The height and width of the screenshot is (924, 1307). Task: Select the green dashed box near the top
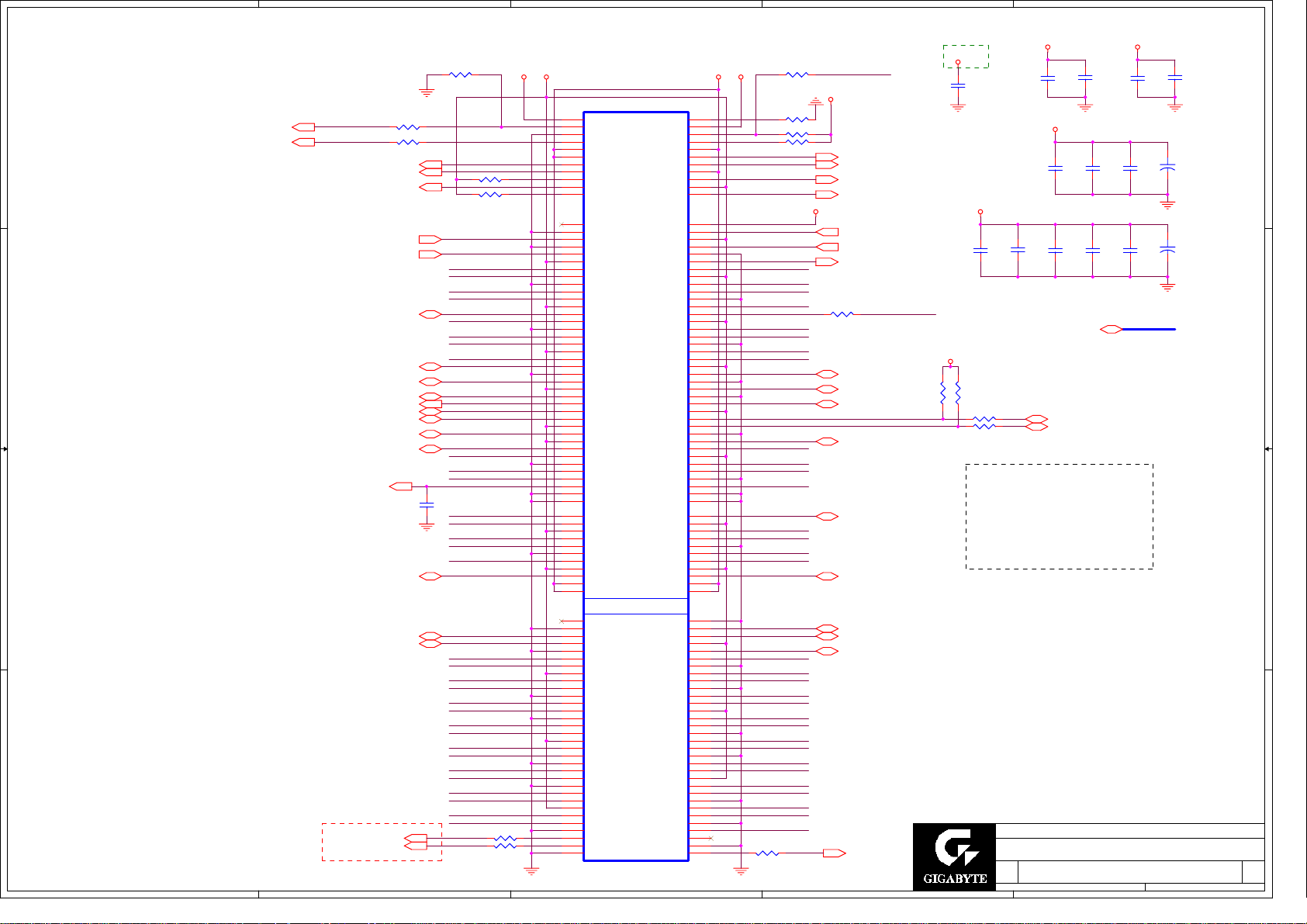click(966, 57)
